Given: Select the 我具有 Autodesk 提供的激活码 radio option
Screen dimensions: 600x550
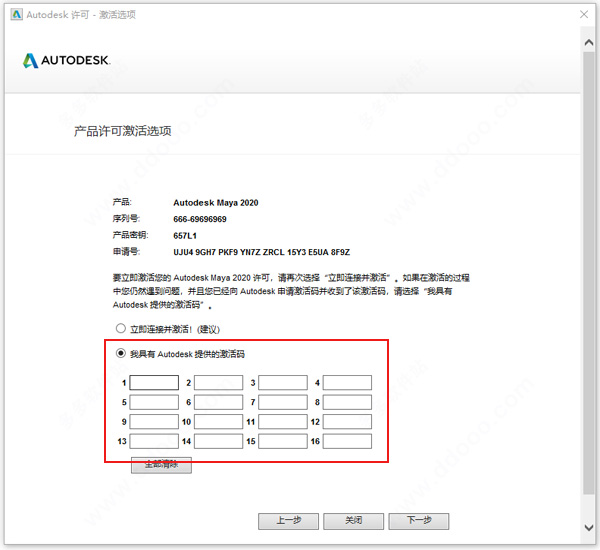Looking at the screenshot, I should click(x=121, y=353).
